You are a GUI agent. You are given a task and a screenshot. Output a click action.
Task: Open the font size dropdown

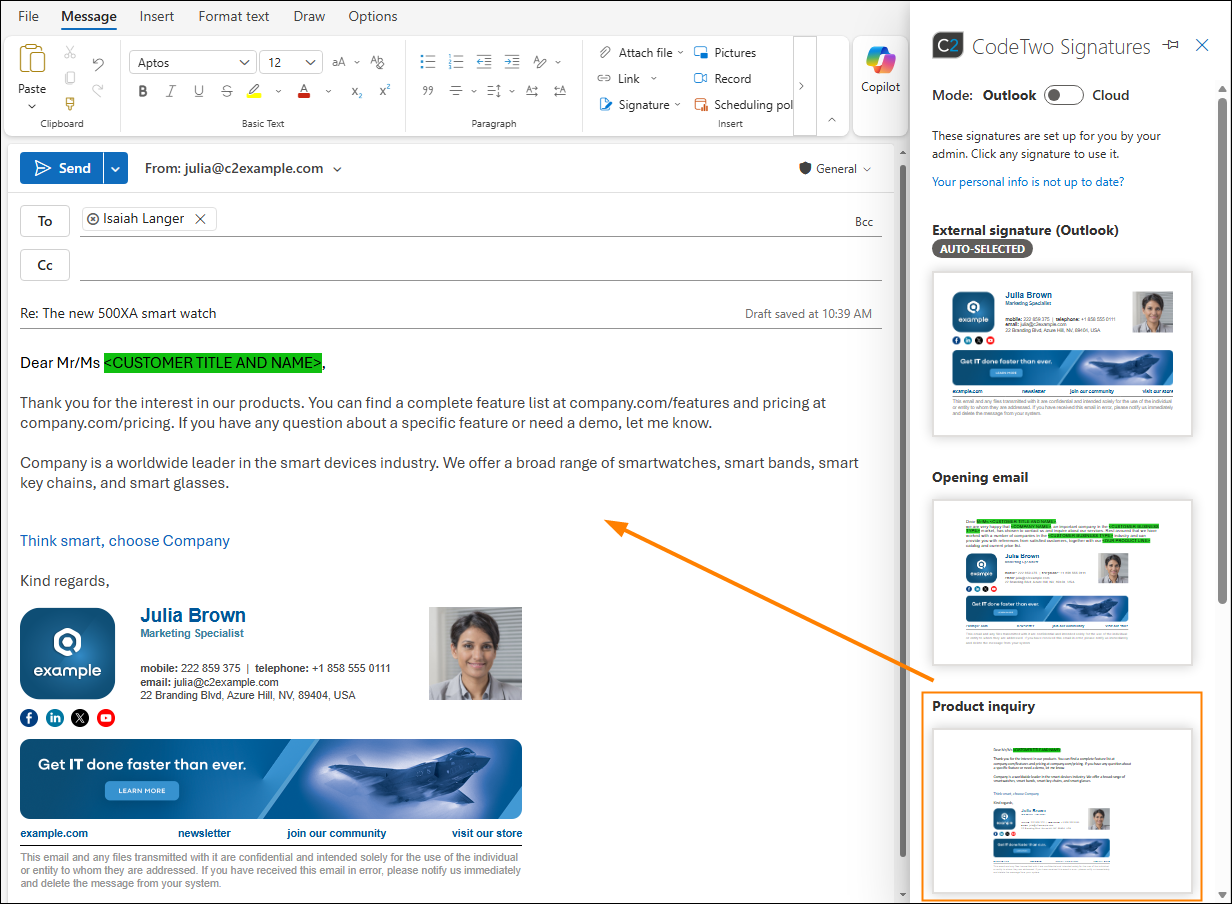coord(312,63)
